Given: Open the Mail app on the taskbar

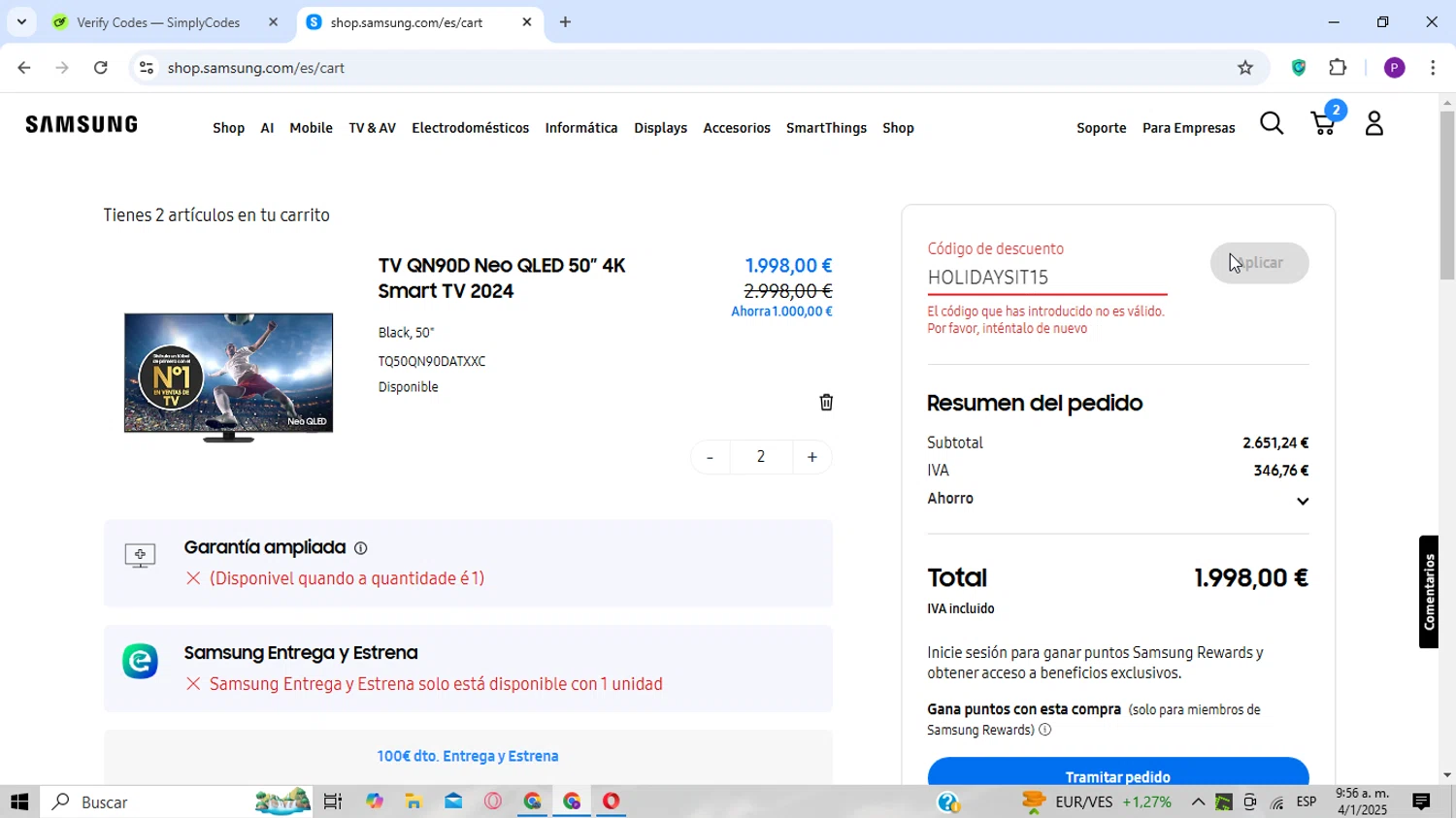Looking at the screenshot, I should click(x=453, y=802).
